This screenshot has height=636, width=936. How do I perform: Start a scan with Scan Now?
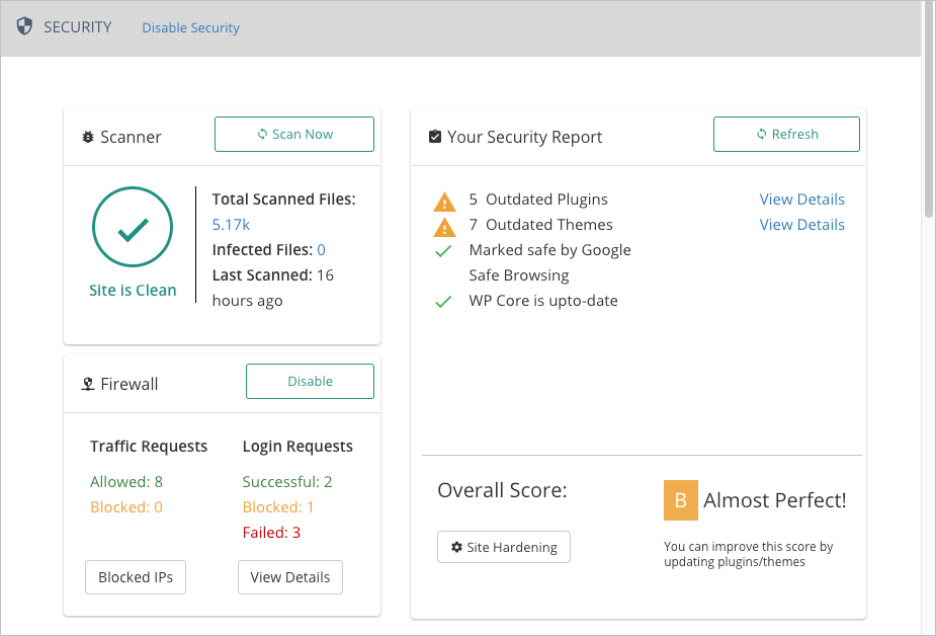[294, 134]
